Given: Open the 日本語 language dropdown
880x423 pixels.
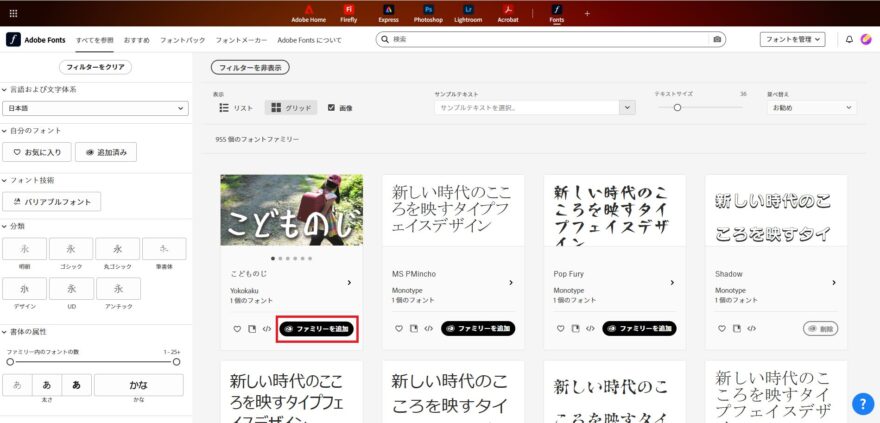Looking at the screenshot, I should tap(95, 108).
